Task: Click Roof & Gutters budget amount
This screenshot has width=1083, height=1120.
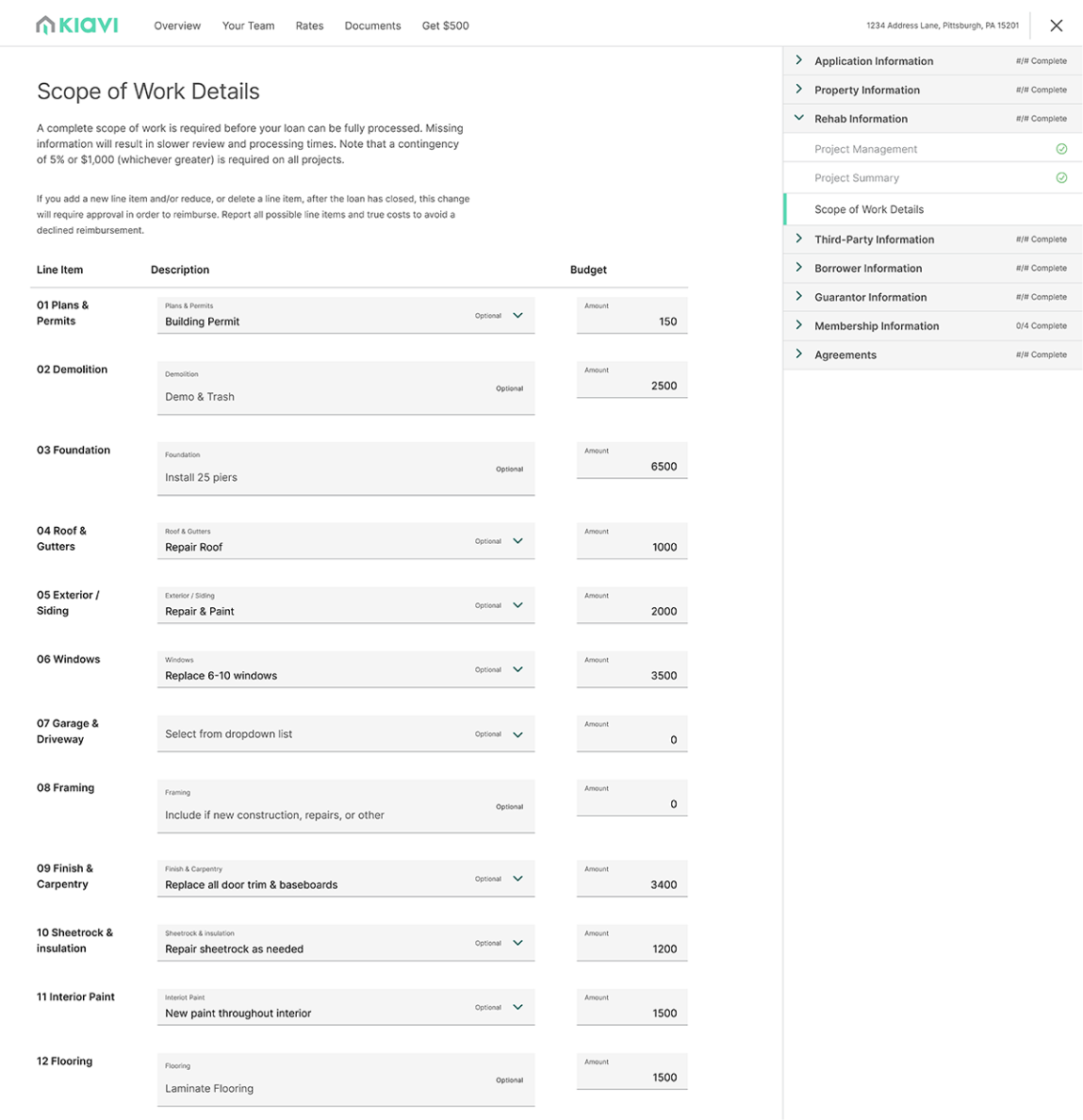Action: click(x=632, y=541)
